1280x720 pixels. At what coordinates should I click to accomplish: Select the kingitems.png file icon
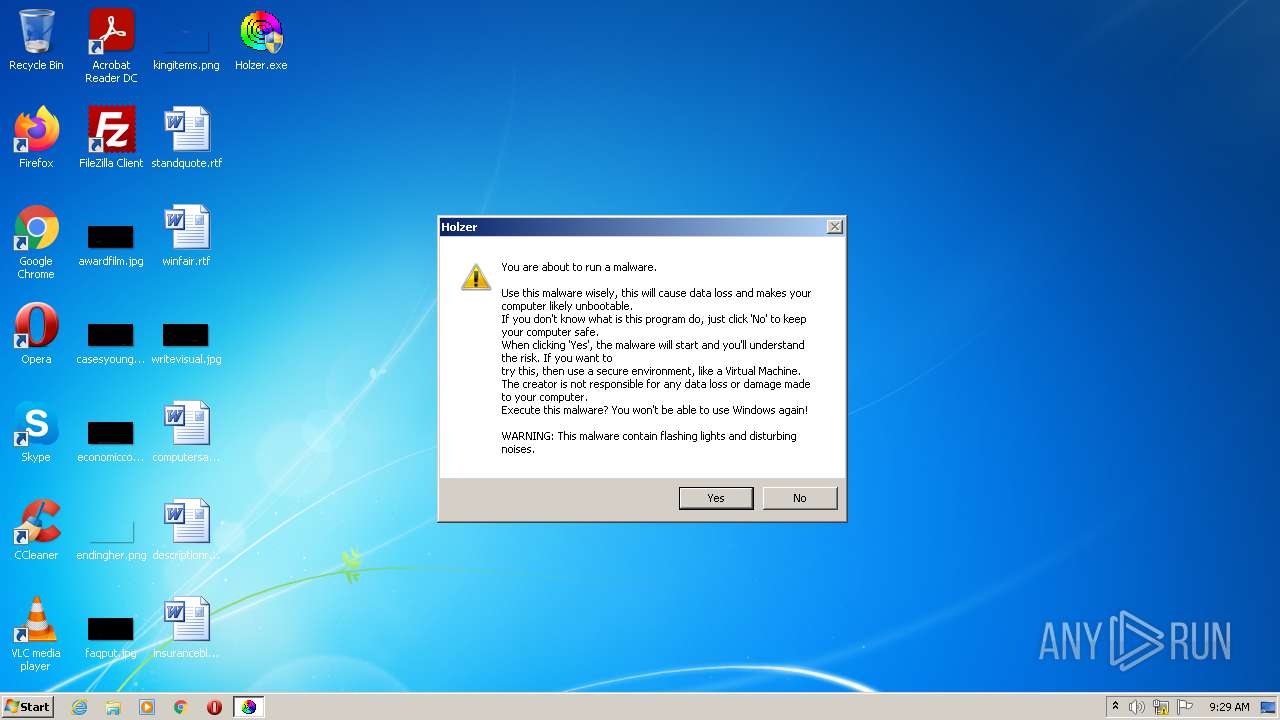(x=186, y=40)
